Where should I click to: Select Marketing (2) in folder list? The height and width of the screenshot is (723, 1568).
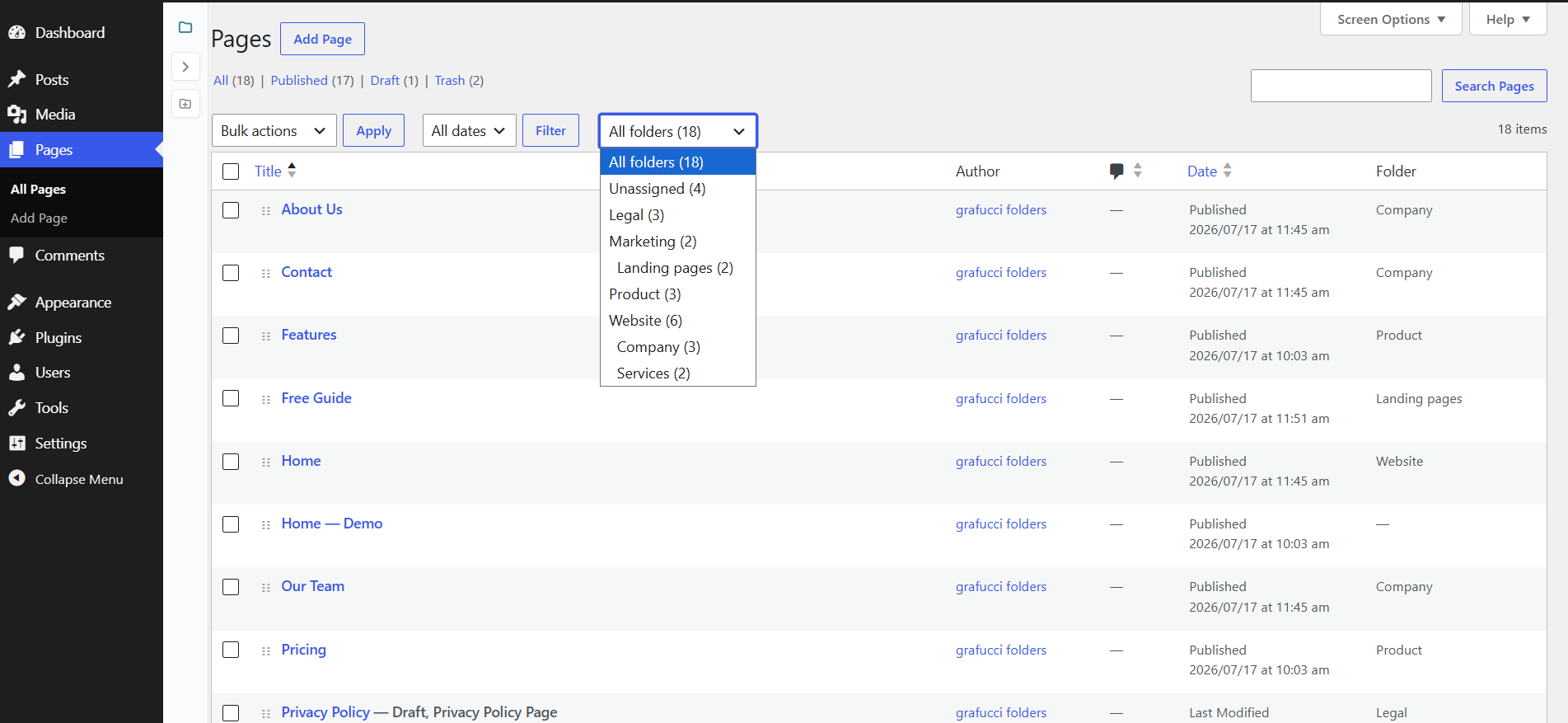point(677,242)
